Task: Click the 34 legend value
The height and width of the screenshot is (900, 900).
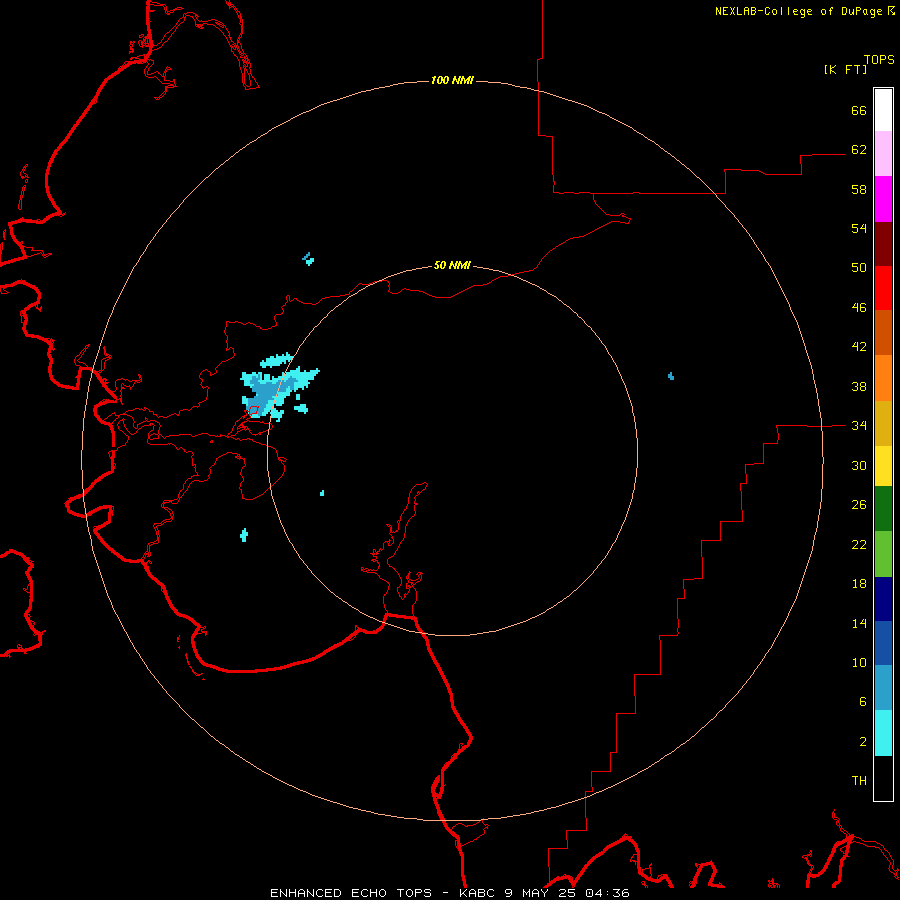Action: tap(859, 425)
